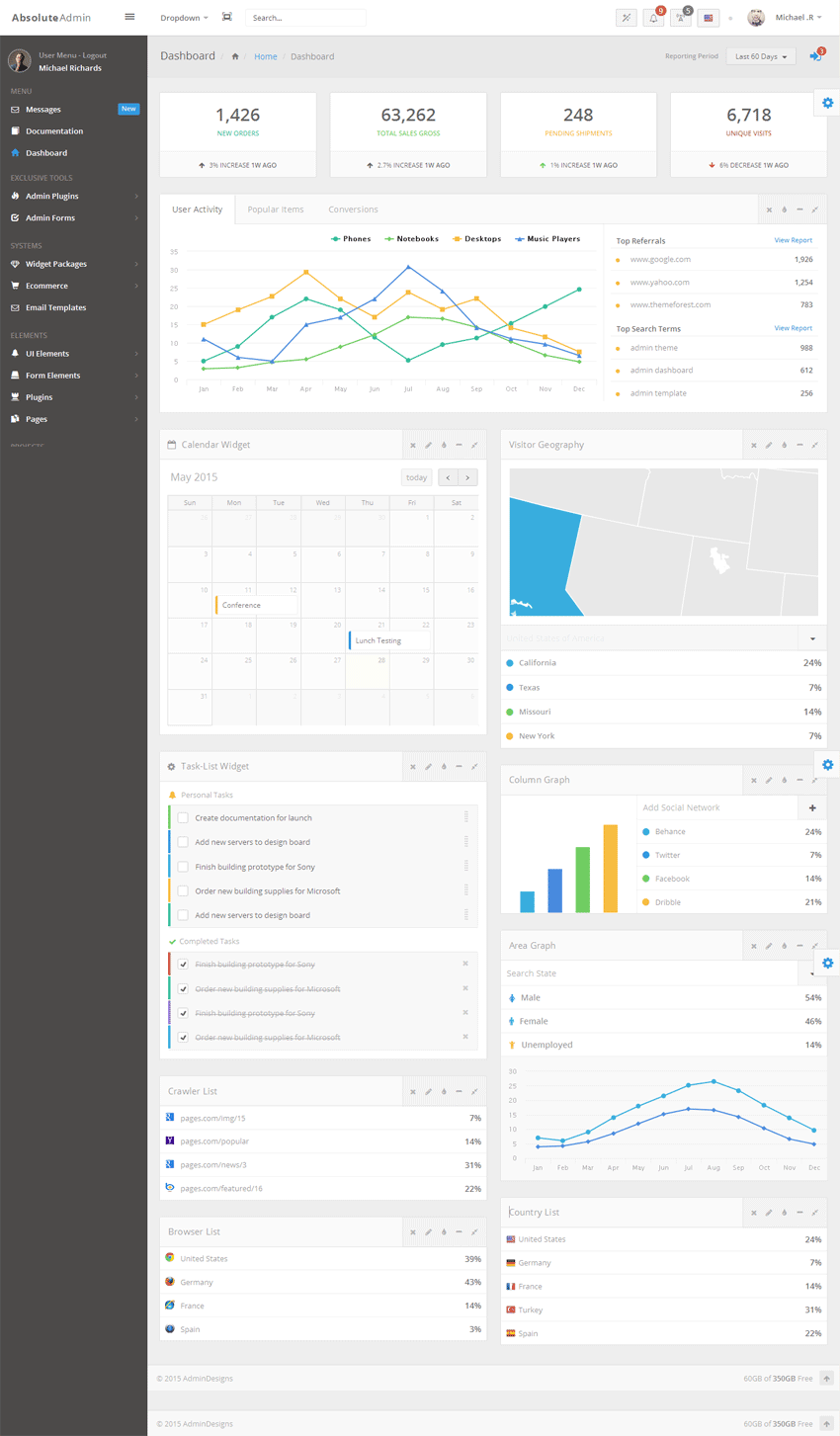The image size is (840, 1436).
Task: Switch to the Popular Items tab
Action: [276, 210]
